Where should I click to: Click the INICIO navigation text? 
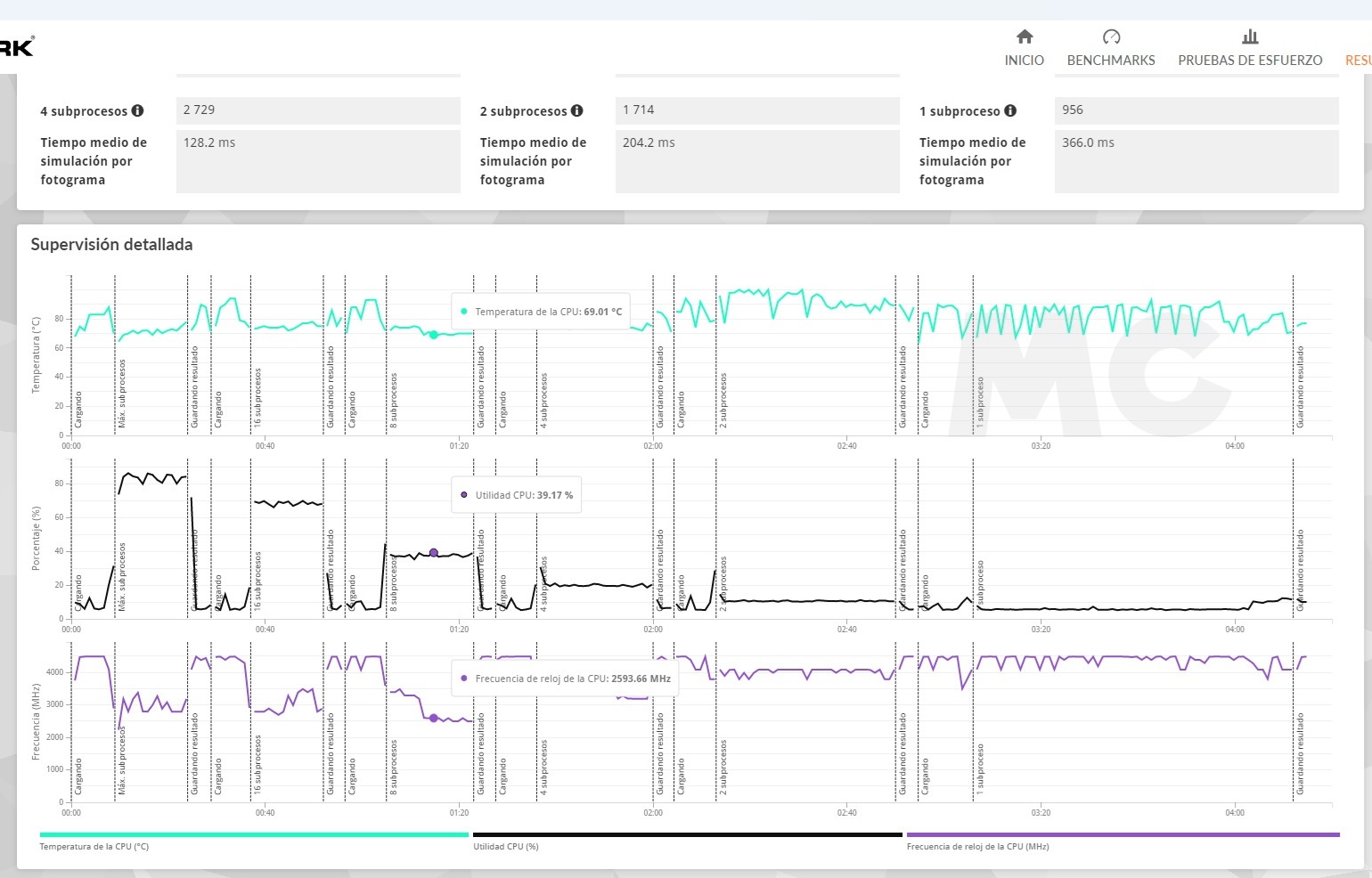tap(1025, 60)
